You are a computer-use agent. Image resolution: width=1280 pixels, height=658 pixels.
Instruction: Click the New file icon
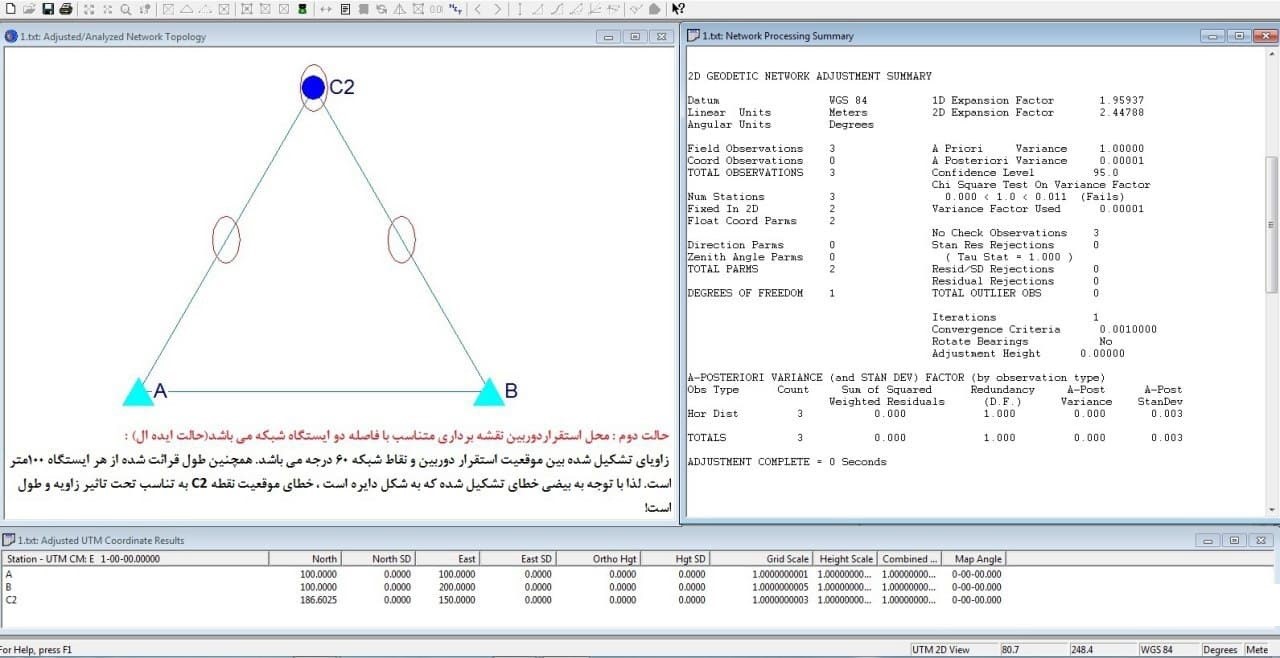pos(9,9)
